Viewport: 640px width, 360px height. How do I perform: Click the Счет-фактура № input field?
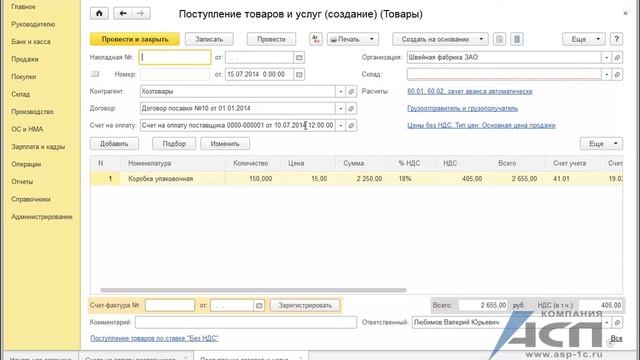tap(170, 305)
